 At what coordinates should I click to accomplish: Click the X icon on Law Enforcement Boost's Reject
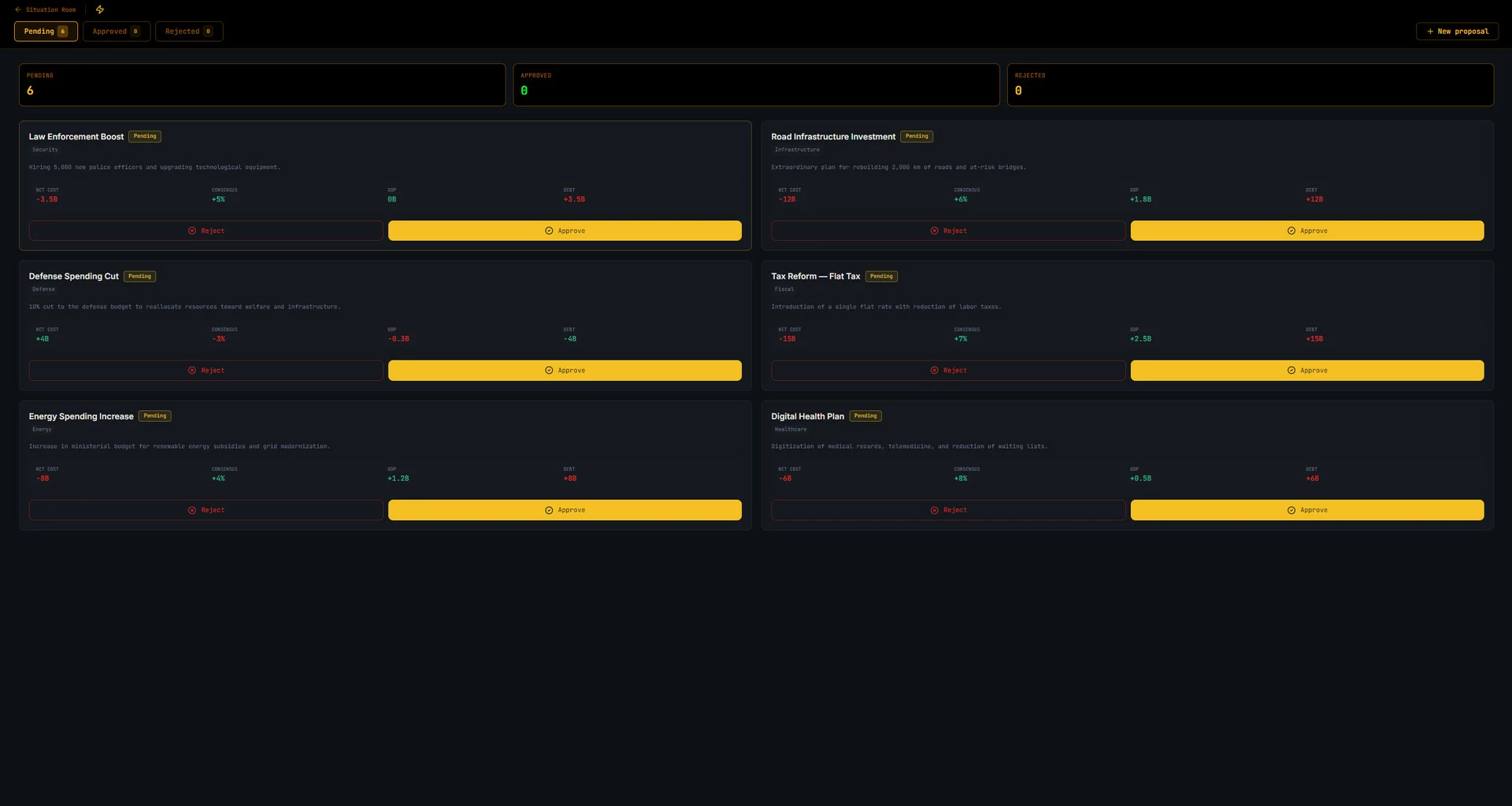192,231
